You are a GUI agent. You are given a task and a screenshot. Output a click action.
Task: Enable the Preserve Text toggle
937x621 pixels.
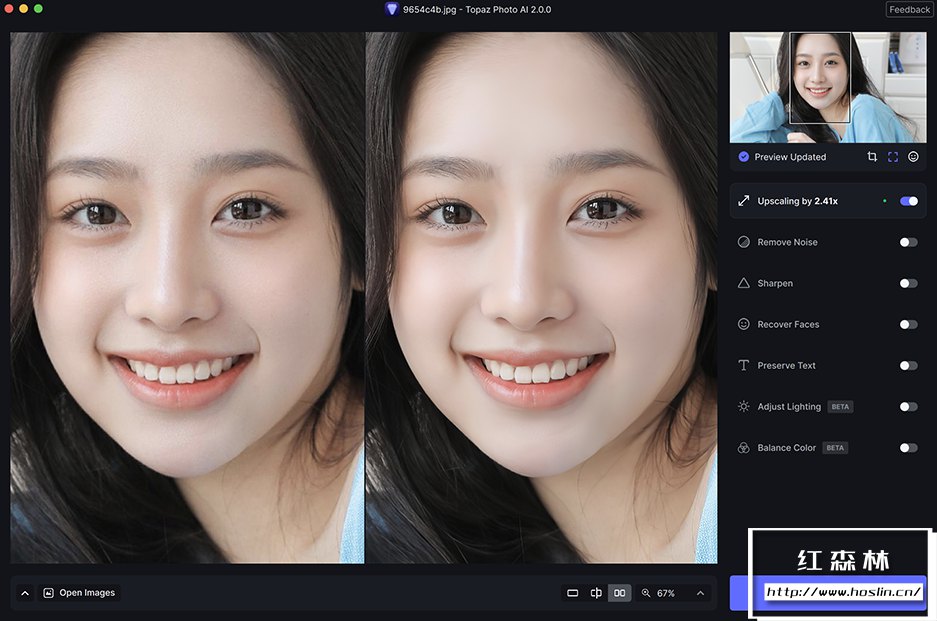[909, 365]
